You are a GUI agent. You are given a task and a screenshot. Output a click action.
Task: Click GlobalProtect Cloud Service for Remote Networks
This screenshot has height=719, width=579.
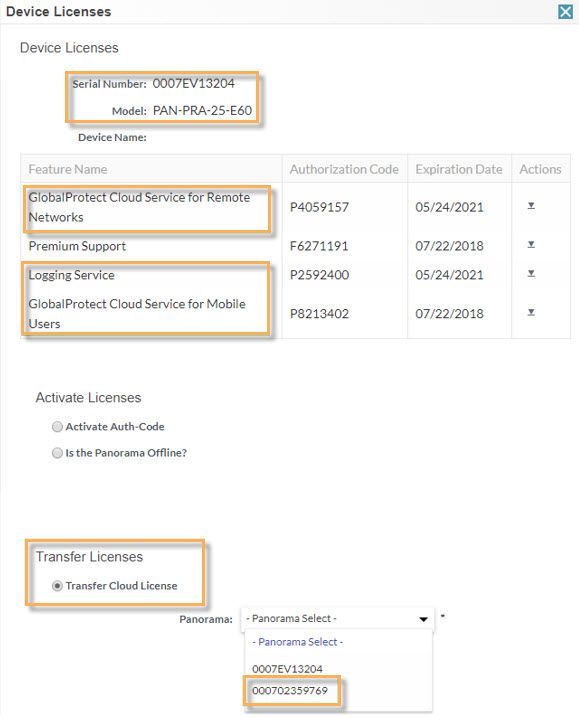[x=139, y=207]
